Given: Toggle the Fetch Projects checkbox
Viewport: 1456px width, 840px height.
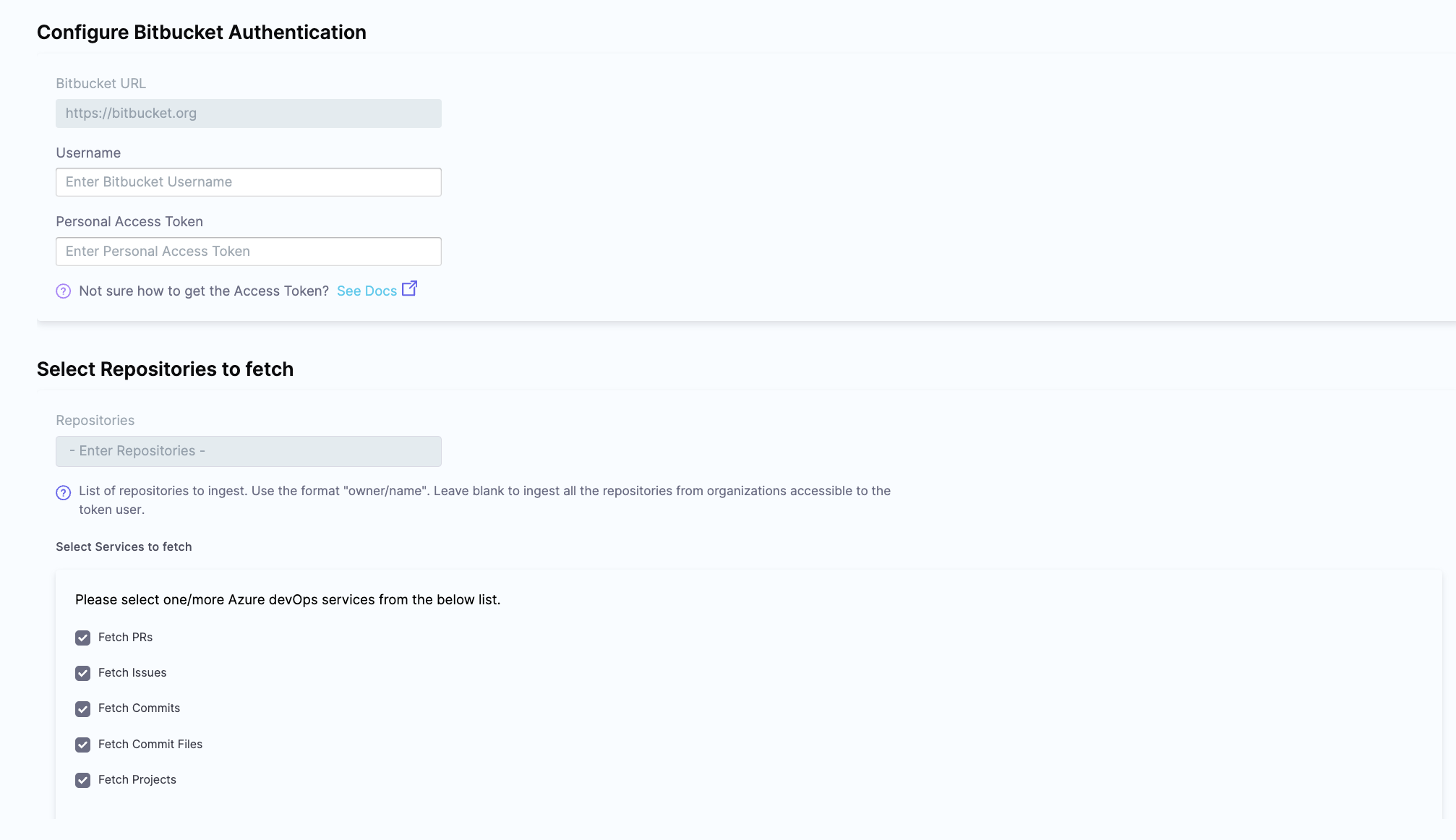Looking at the screenshot, I should click(x=83, y=780).
